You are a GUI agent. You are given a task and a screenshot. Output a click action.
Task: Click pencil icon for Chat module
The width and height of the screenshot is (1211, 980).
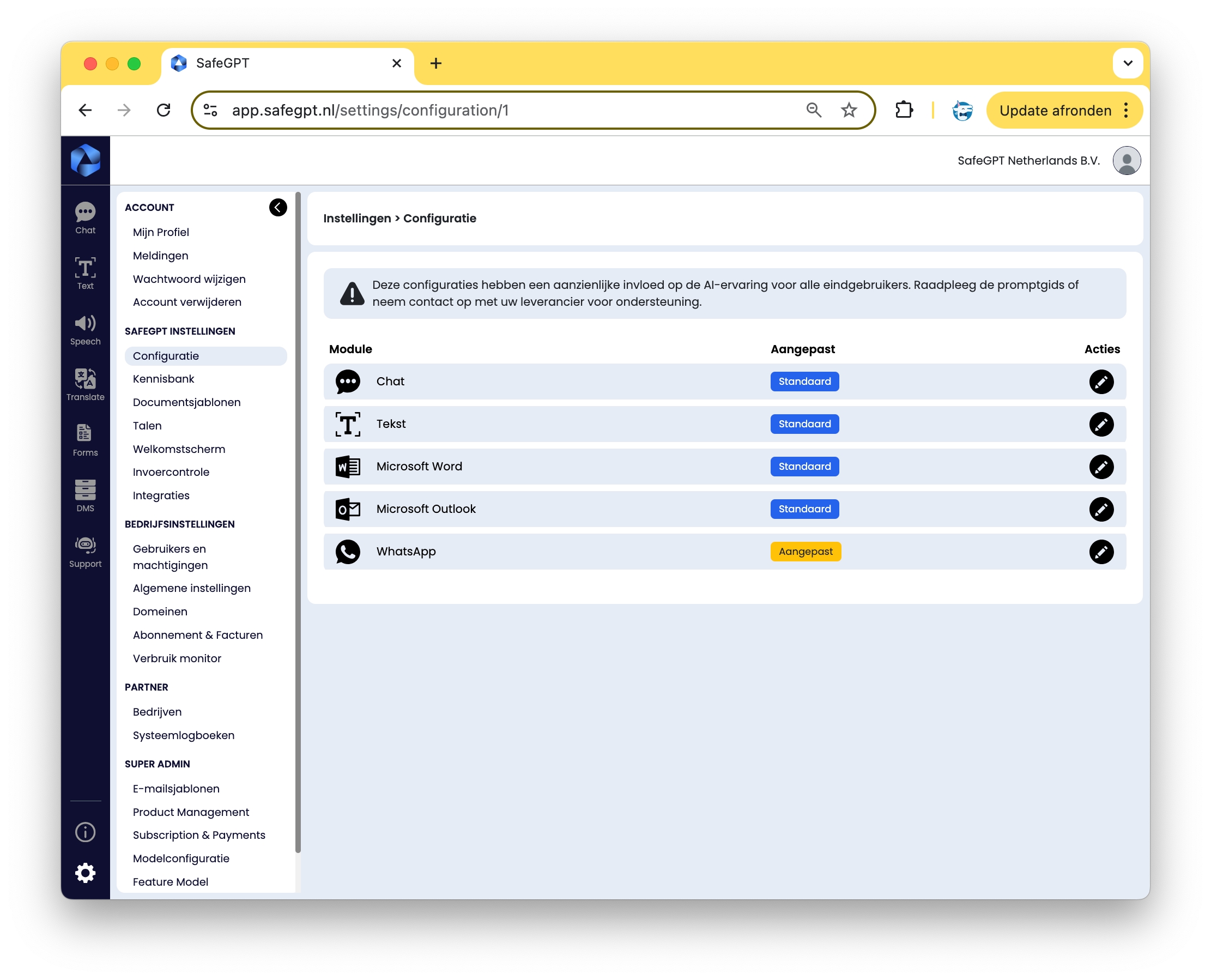point(1101,382)
